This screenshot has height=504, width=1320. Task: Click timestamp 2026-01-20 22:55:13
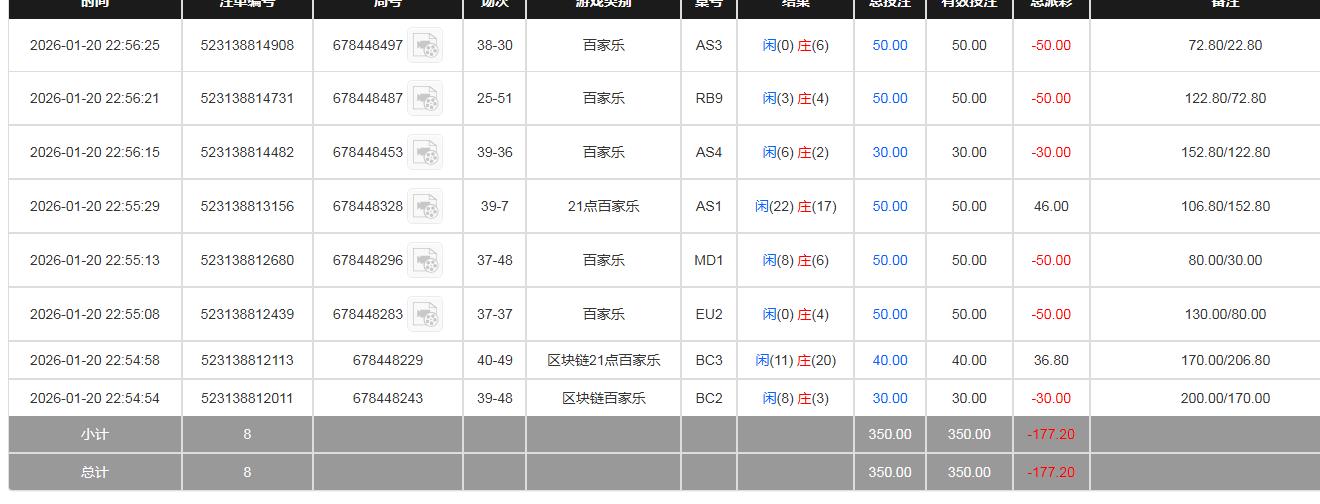(x=95, y=260)
